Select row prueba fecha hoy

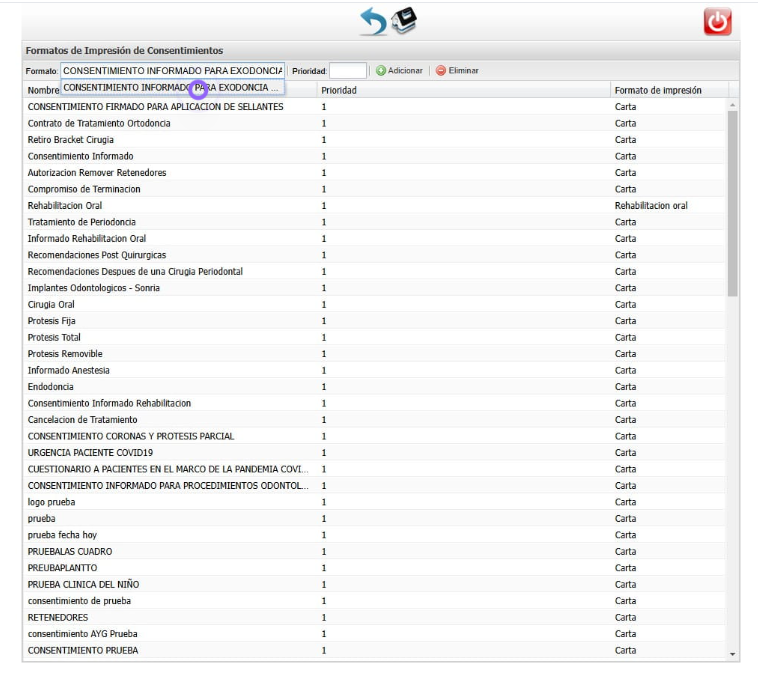pyautogui.click(x=375, y=535)
